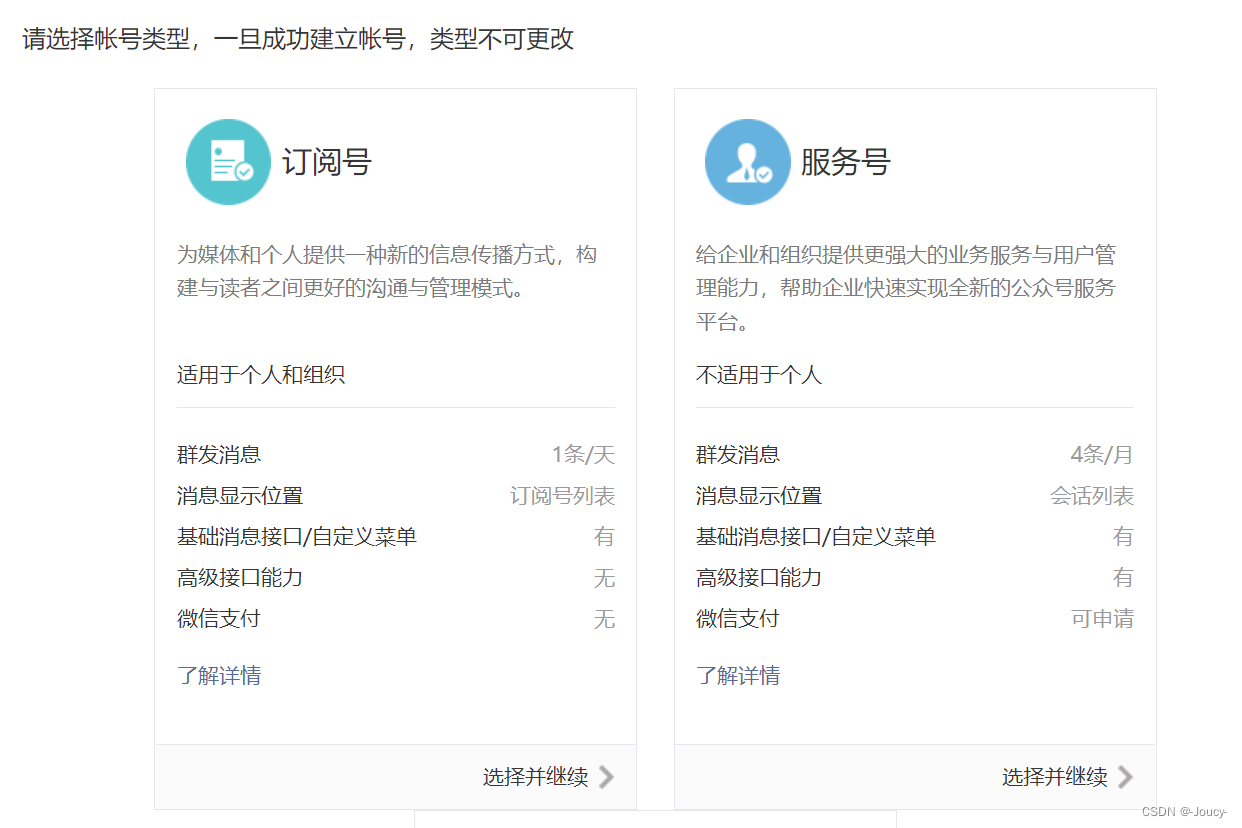Choose 选择并继续 under 服务号 card
Screen dimensions: 1242x828
pos(1054,777)
